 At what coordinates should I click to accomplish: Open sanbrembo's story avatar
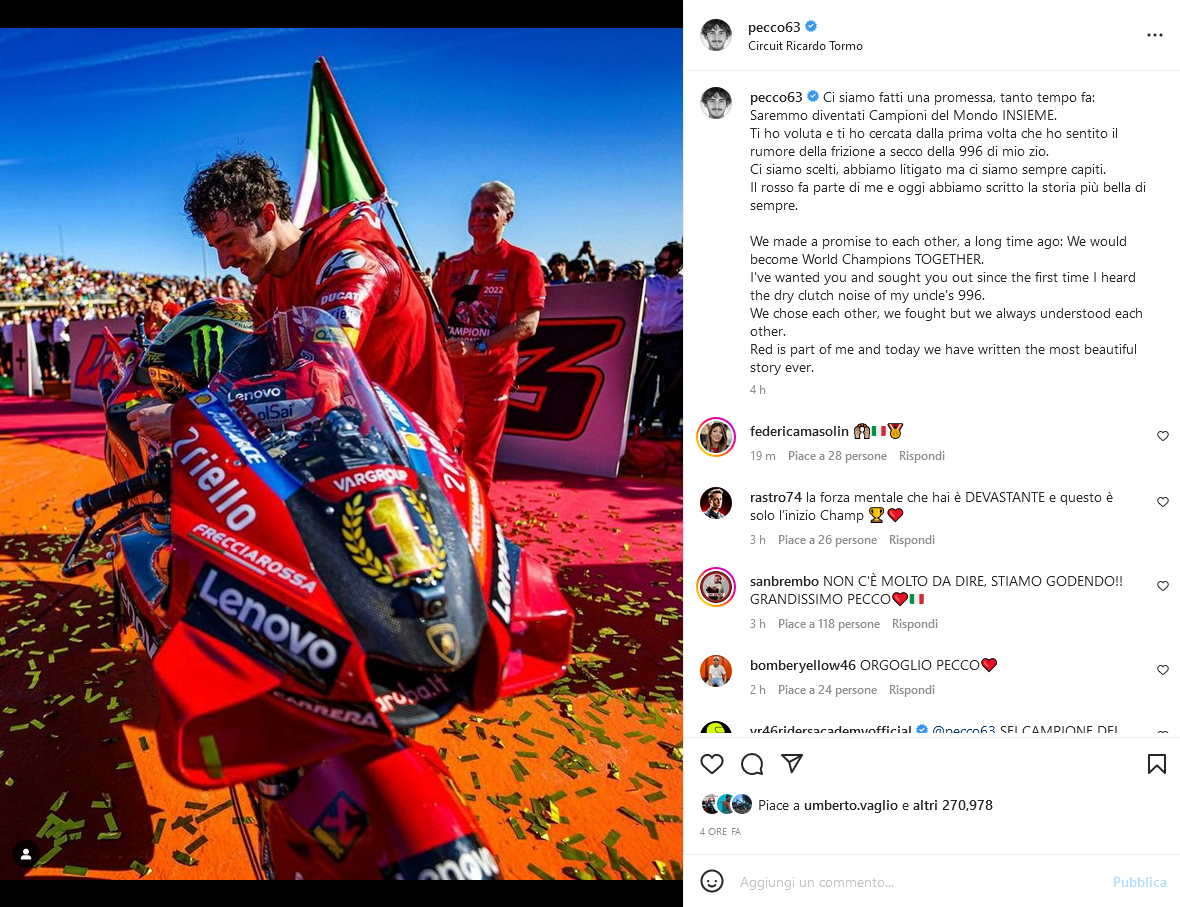(716, 587)
